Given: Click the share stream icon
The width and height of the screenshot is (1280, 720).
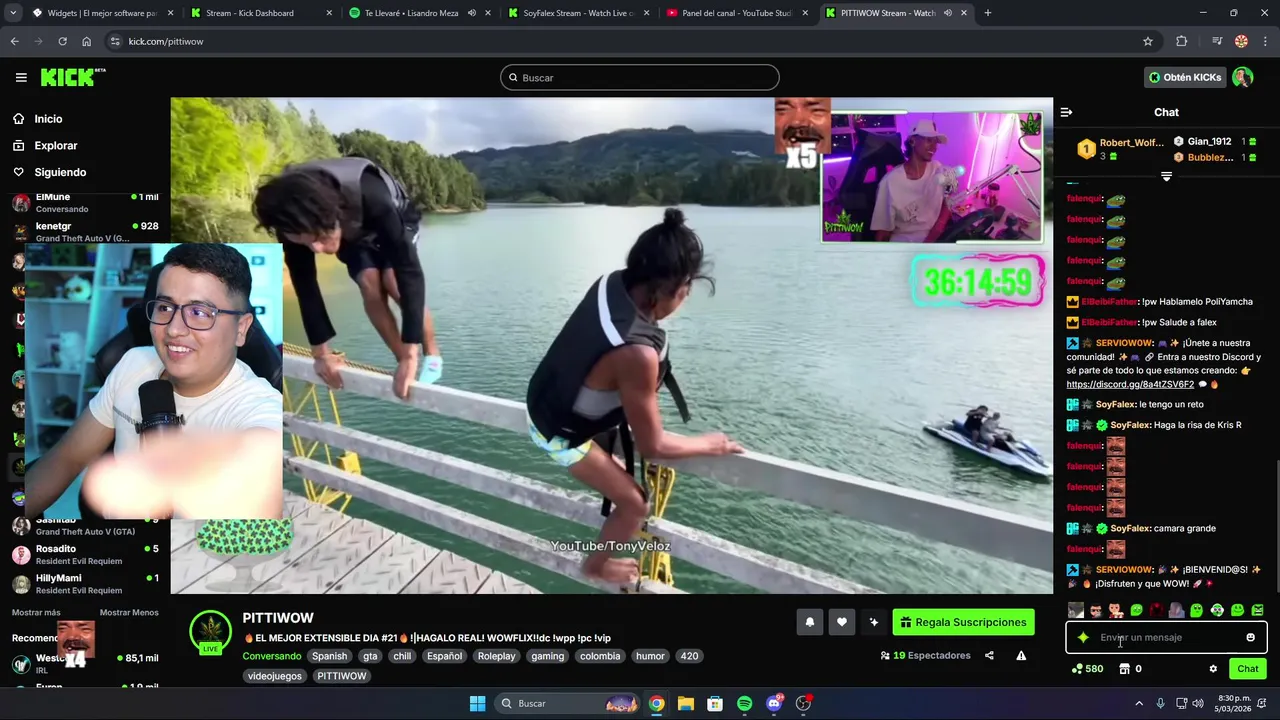Looking at the screenshot, I should click(989, 656).
